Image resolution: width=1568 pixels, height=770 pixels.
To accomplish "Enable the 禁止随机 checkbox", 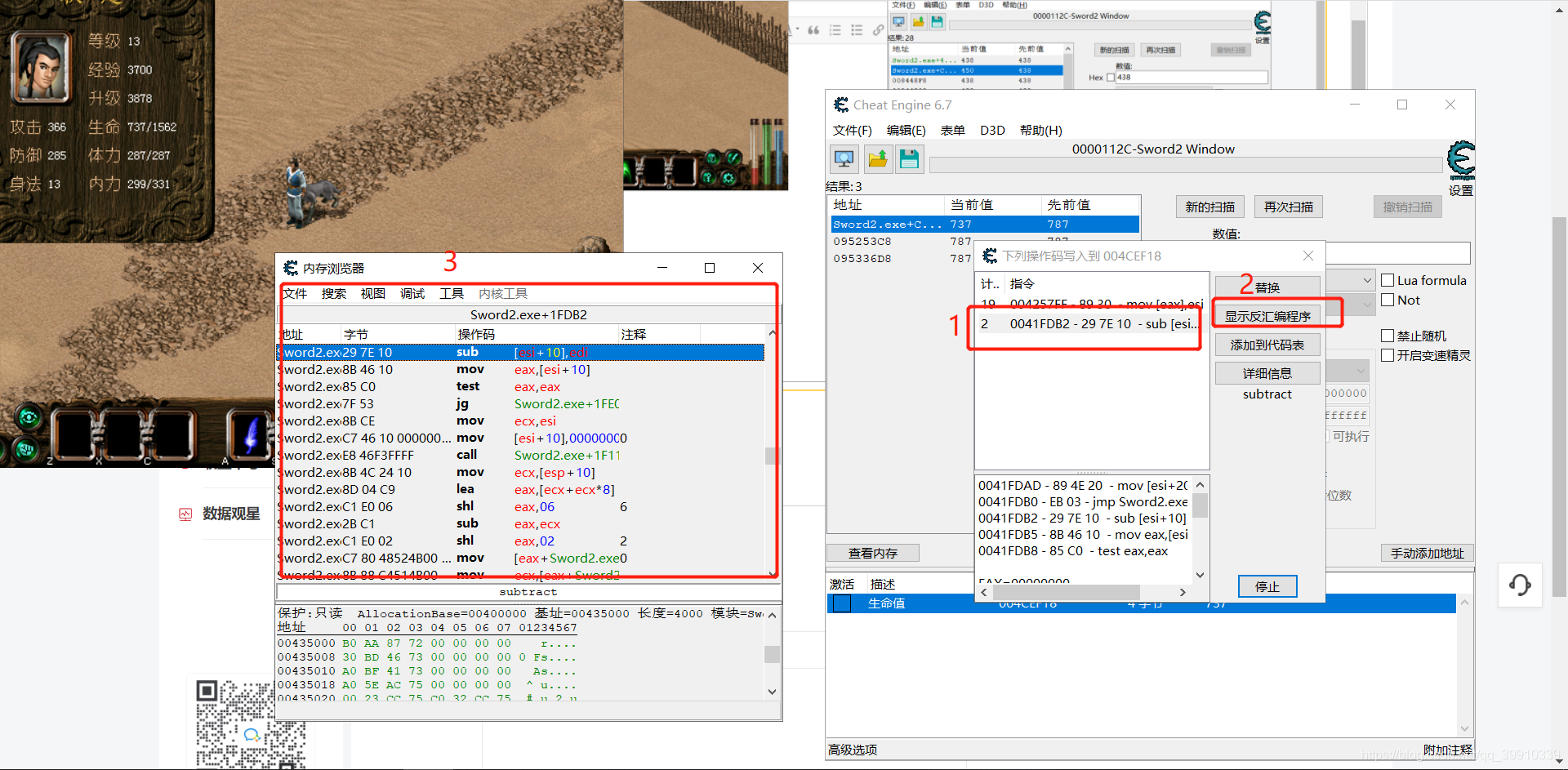I will tap(1387, 336).
